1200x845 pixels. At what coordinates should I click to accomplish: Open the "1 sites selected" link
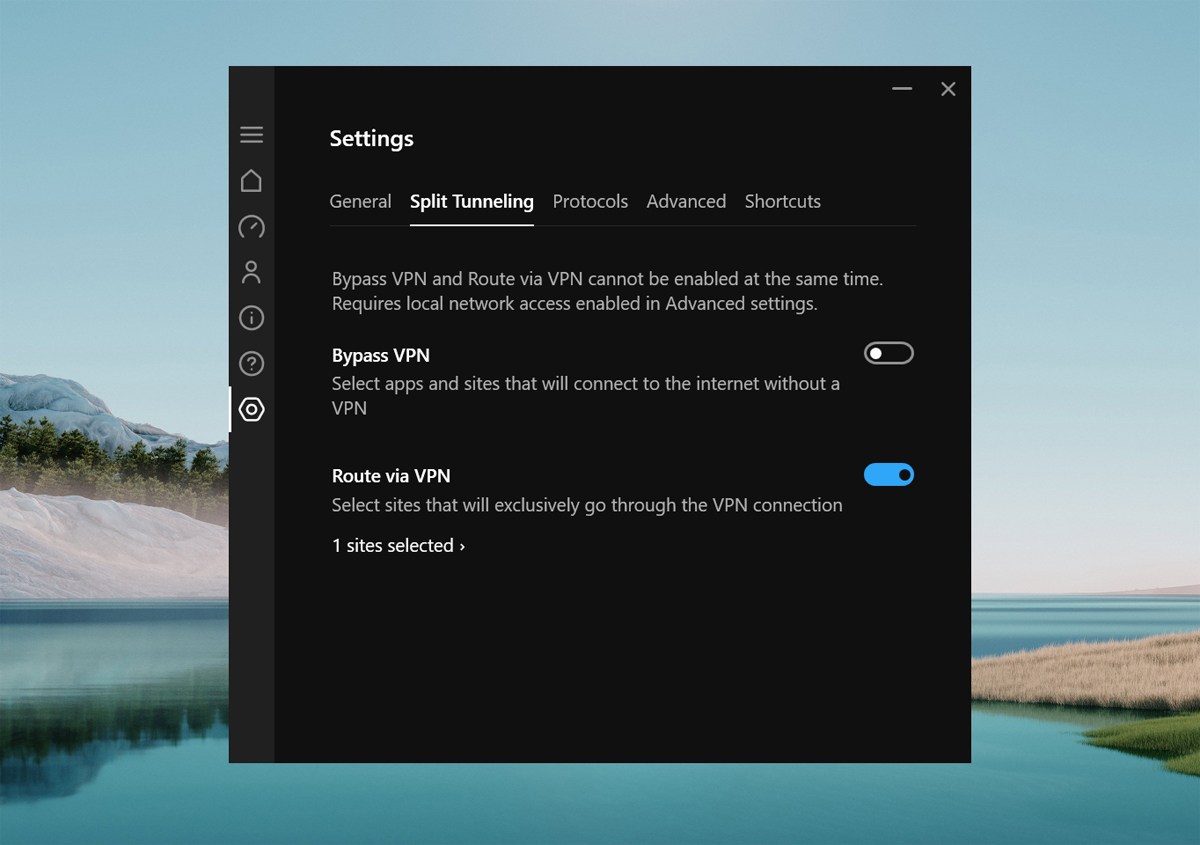click(x=392, y=545)
